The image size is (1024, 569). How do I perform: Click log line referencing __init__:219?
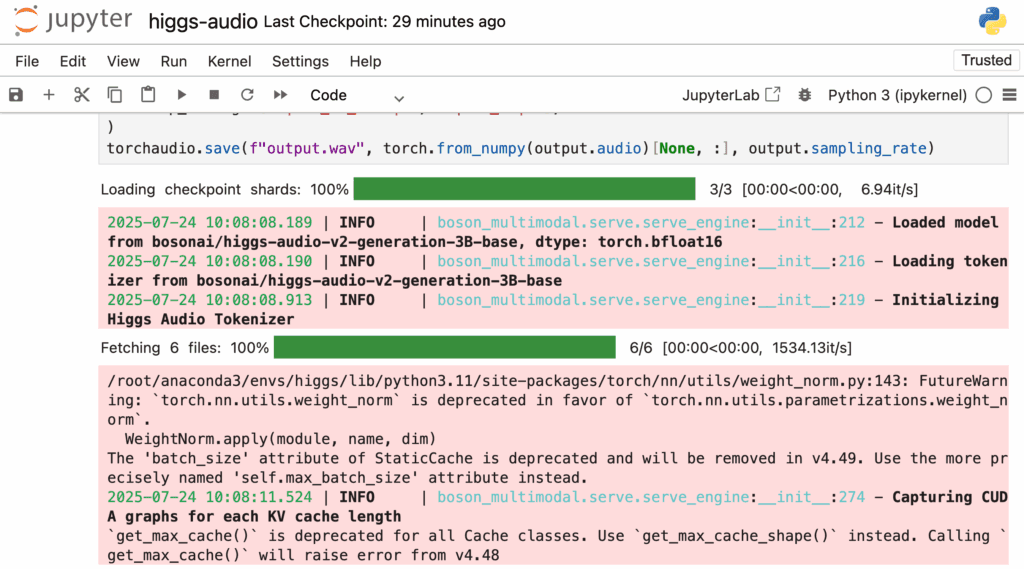[552, 310]
